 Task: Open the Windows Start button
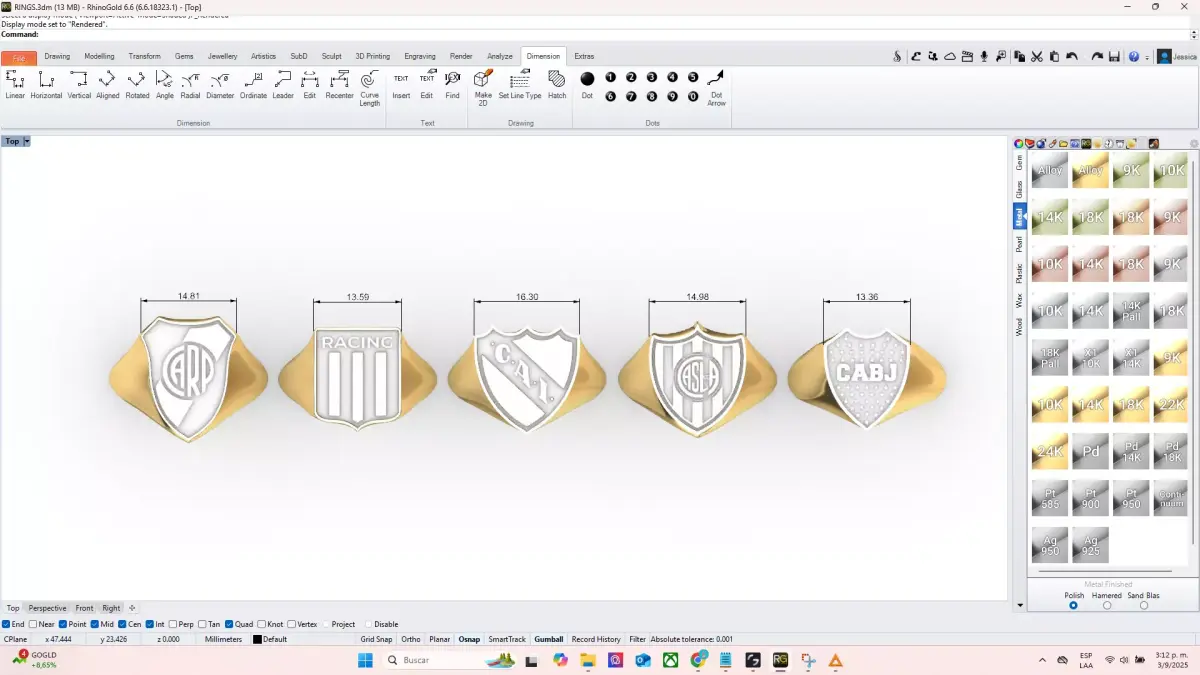365,660
